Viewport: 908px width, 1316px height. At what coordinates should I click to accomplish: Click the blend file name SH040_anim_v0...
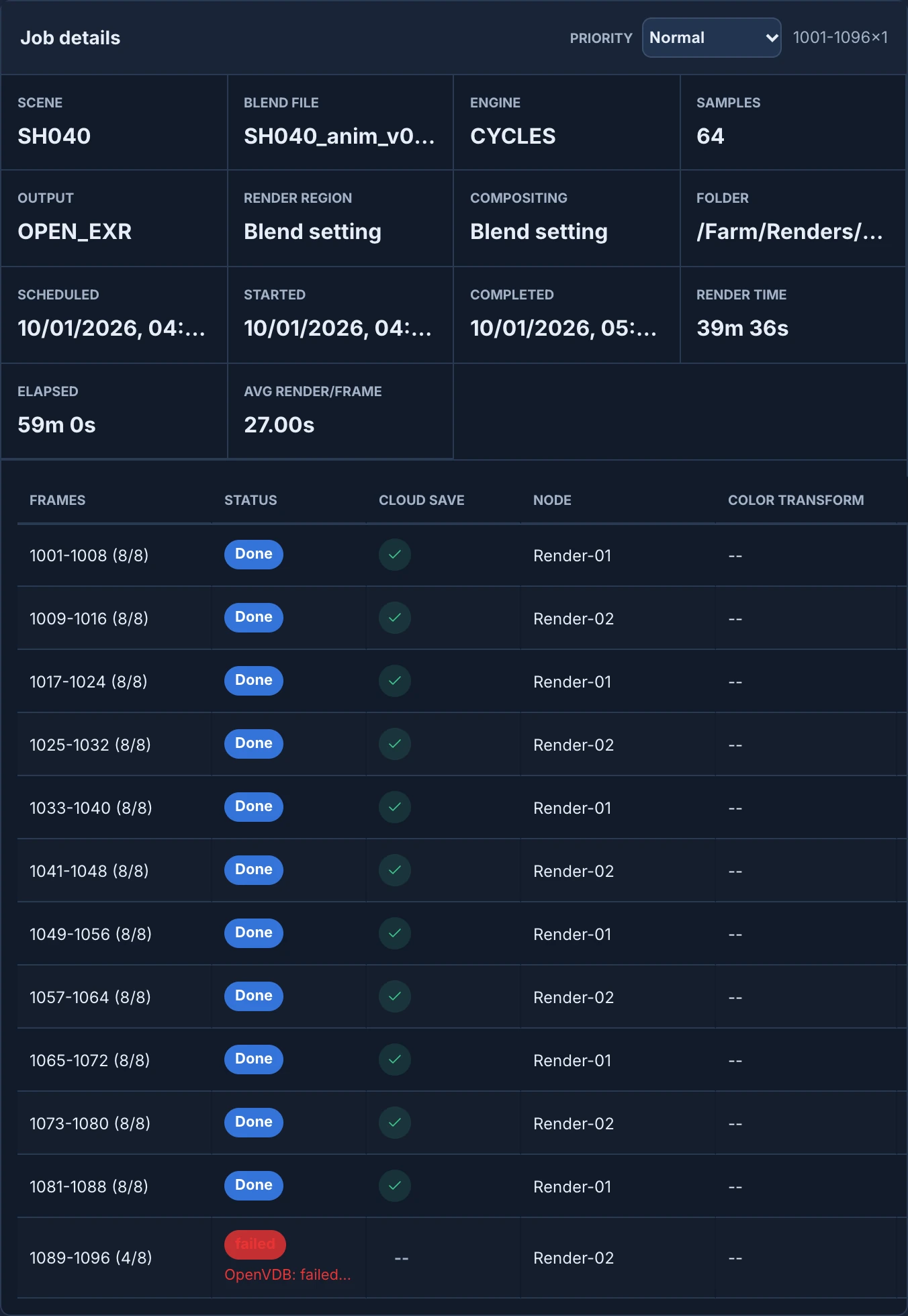pyautogui.click(x=339, y=136)
